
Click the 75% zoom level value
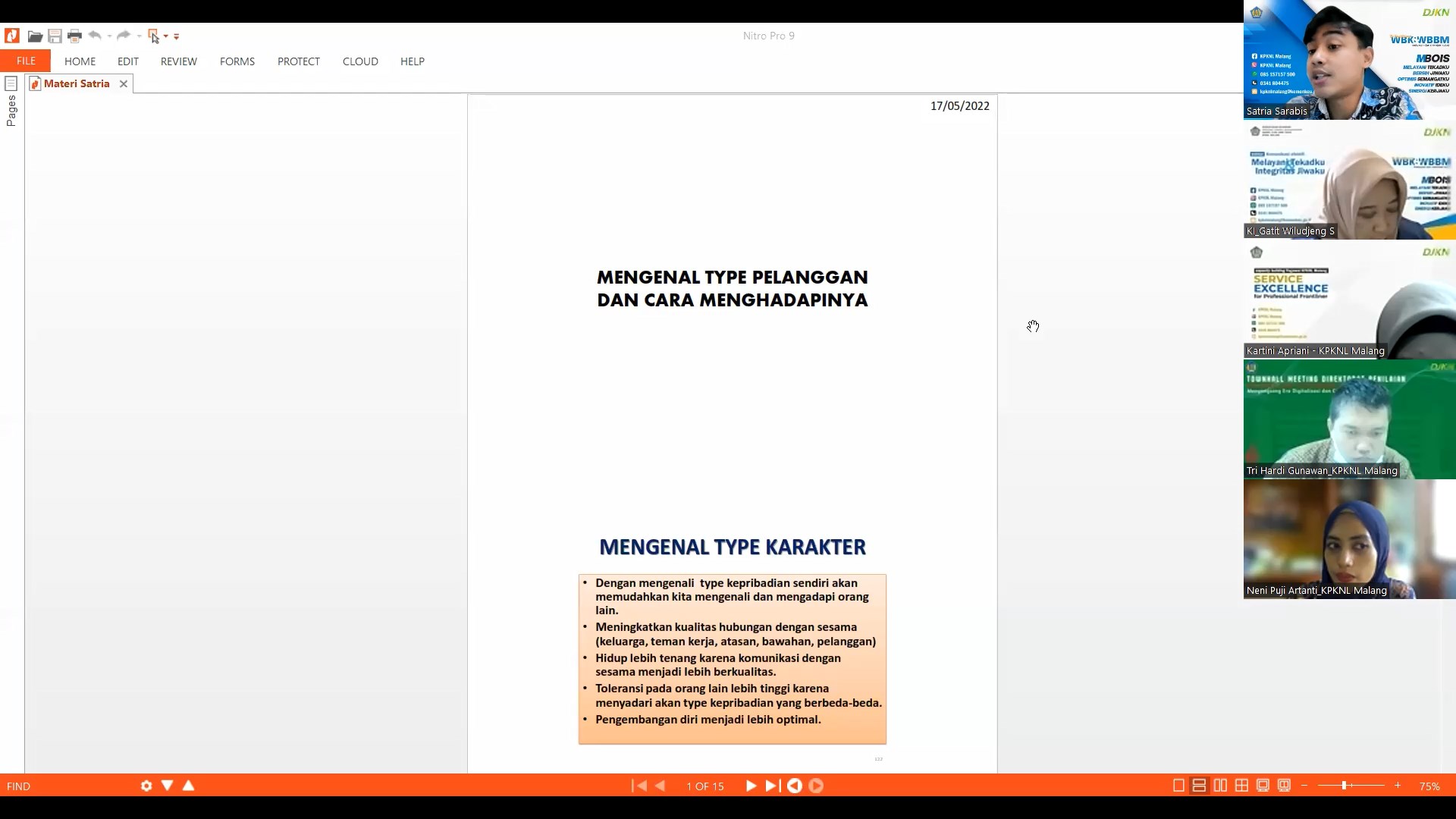coord(1429,786)
